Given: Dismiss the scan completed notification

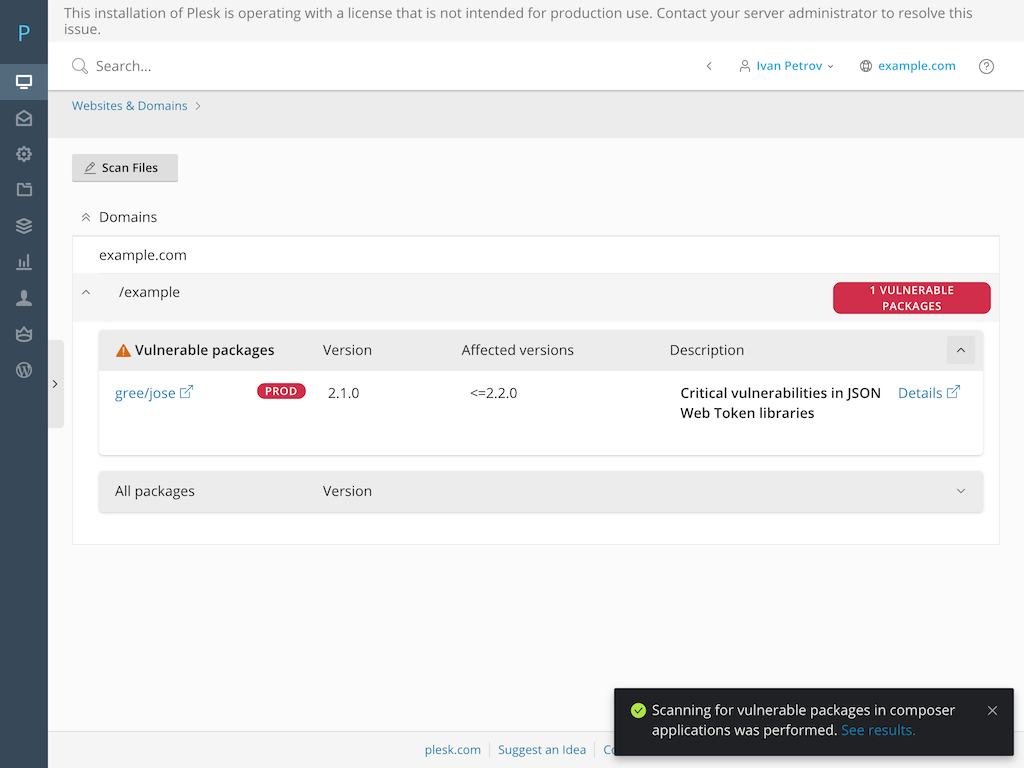Looking at the screenshot, I should (992, 711).
